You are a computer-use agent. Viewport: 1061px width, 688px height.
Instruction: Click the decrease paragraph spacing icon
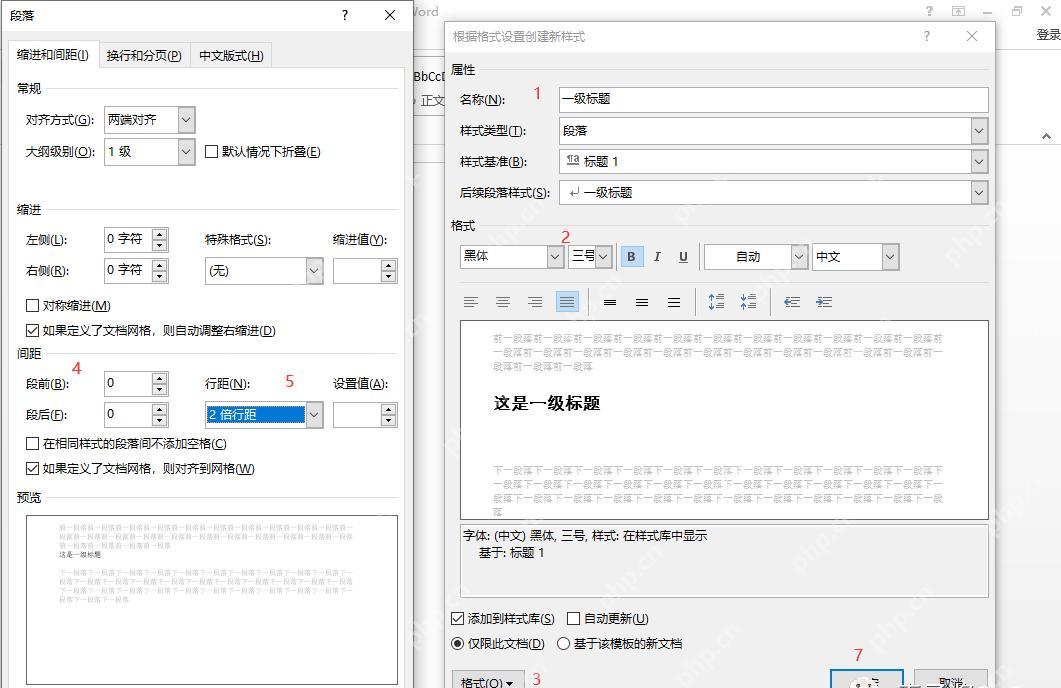(748, 302)
